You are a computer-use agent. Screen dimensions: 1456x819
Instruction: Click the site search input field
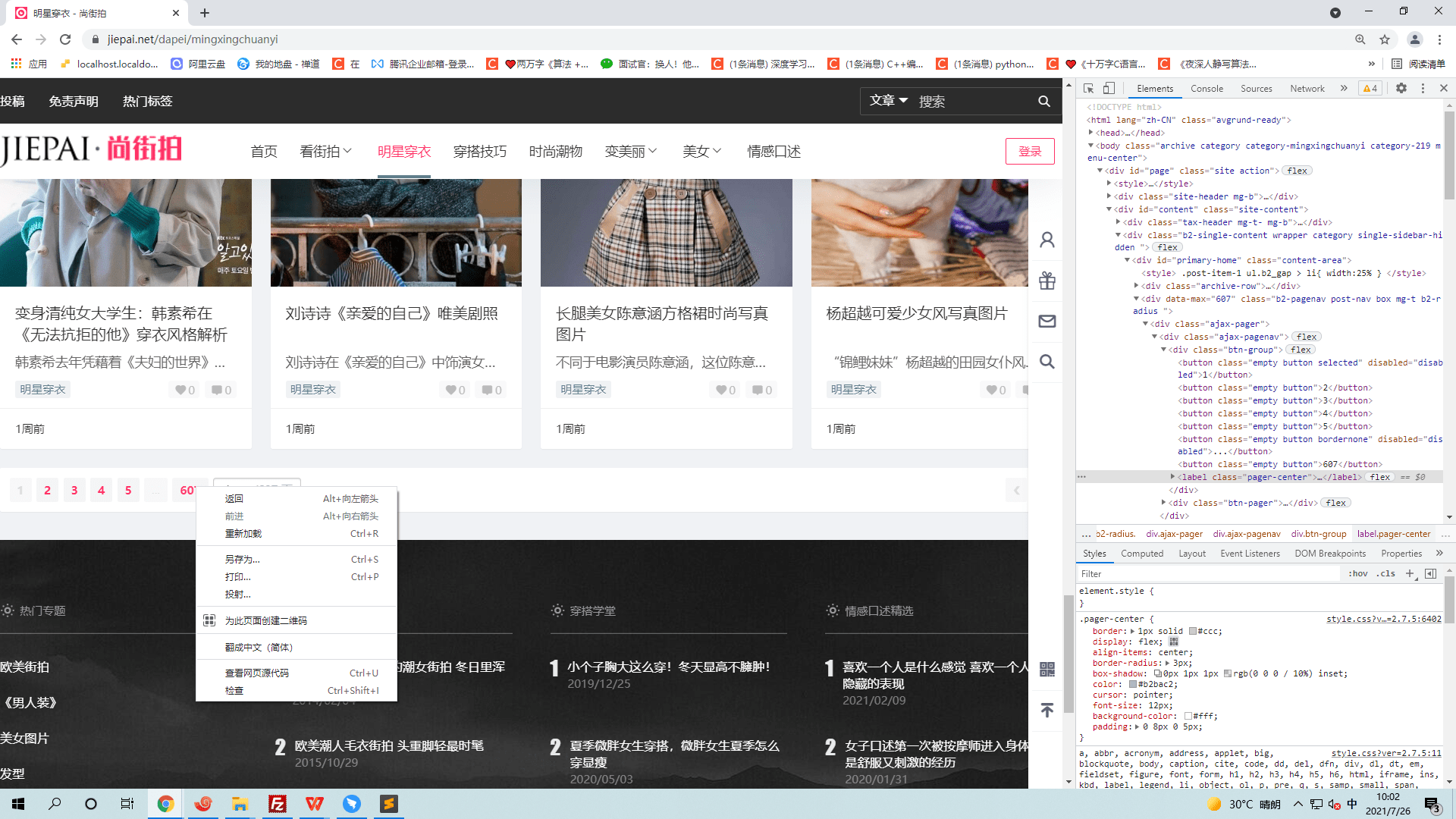coord(974,101)
